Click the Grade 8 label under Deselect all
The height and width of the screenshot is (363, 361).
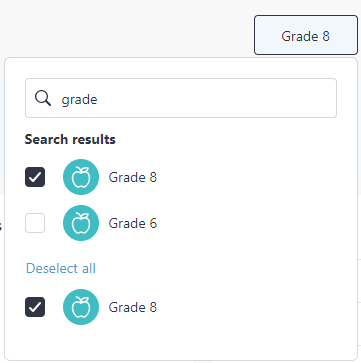point(133,307)
